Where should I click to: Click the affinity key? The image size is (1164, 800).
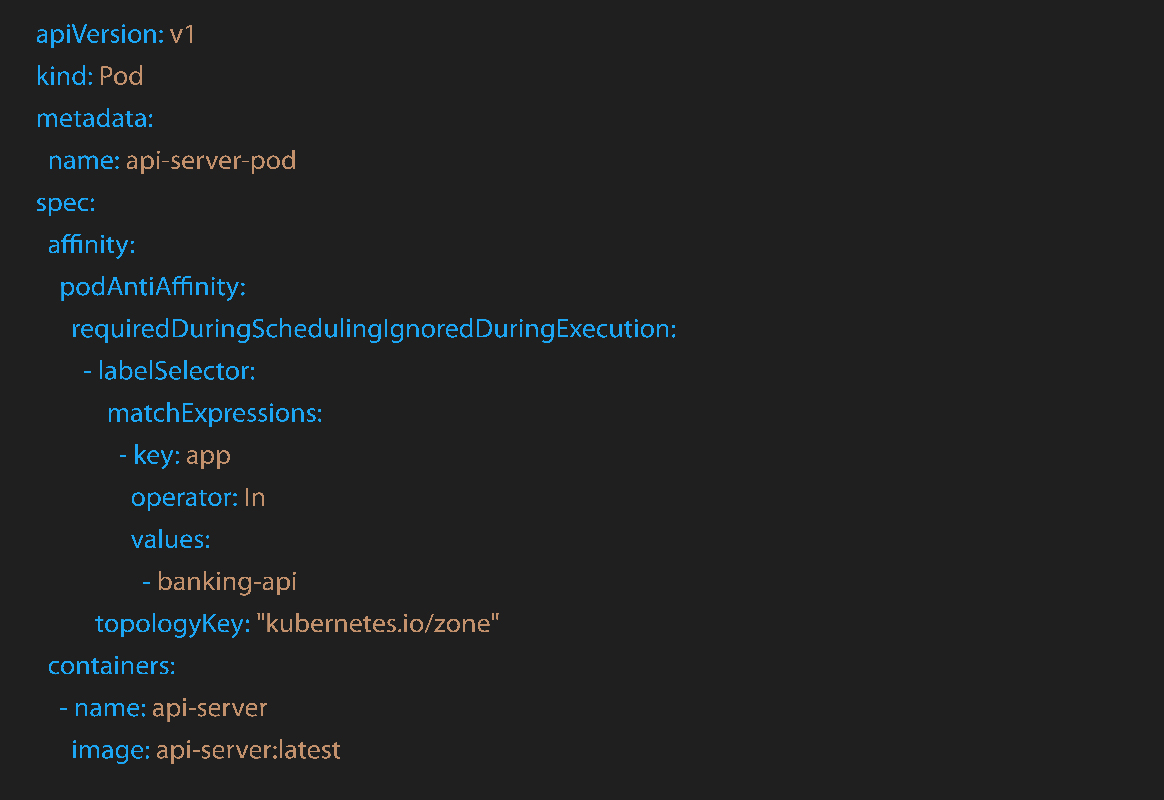pyautogui.click(x=91, y=245)
